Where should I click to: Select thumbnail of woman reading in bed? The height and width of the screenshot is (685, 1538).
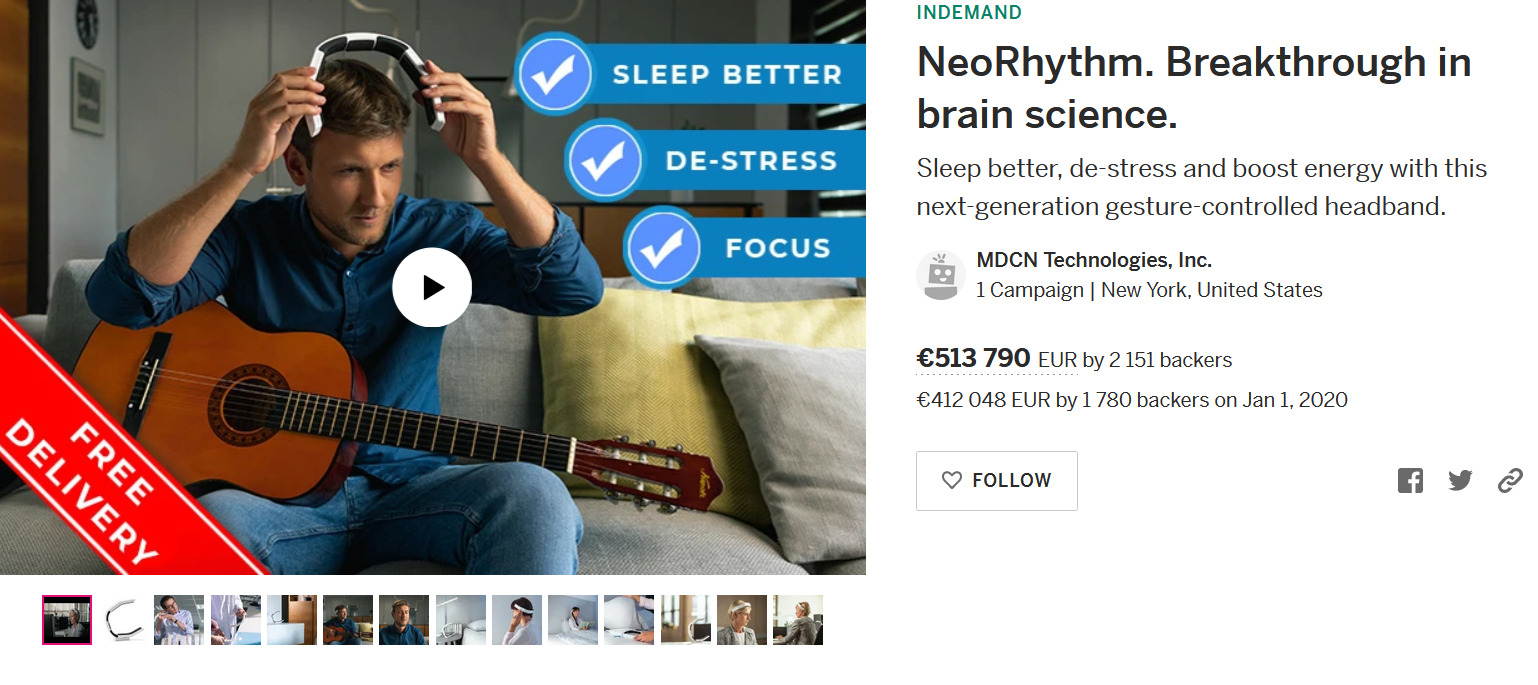pos(573,620)
